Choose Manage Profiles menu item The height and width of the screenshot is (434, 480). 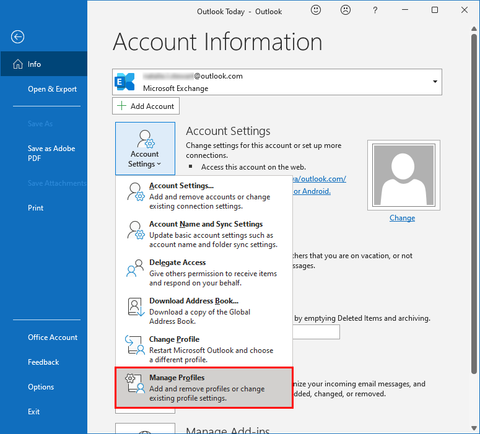pos(204,388)
